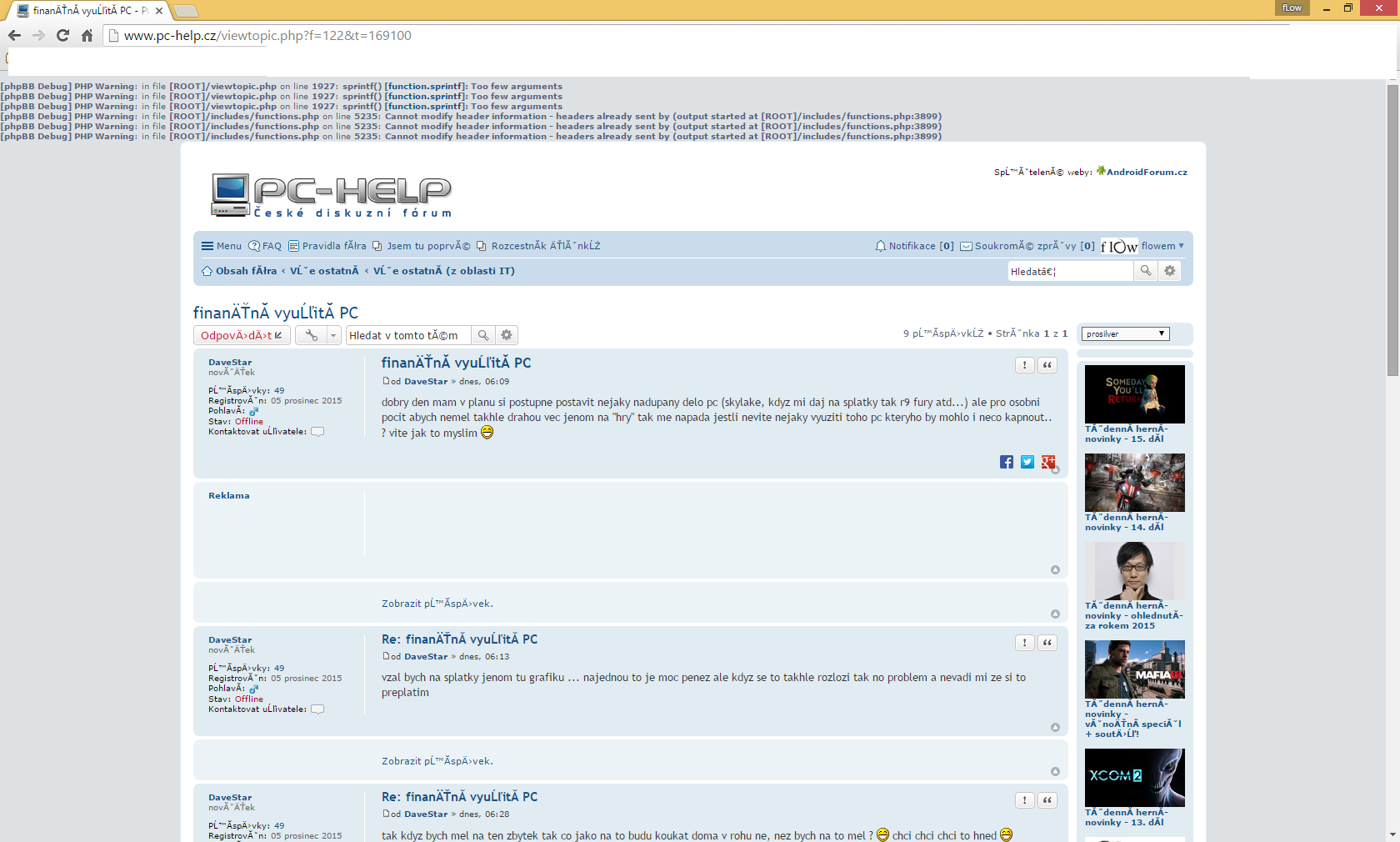Open the AndroidForum.cz partner link
The image size is (1400, 842).
[x=1146, y=172]
